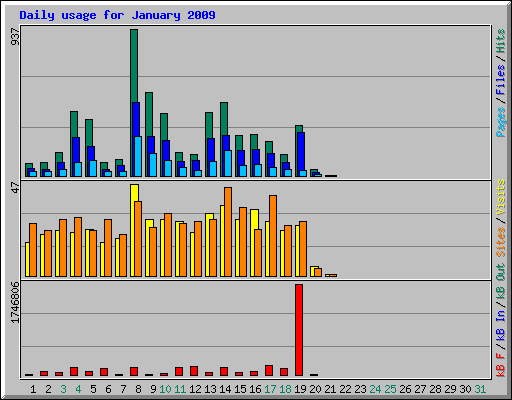Click the red kB F legend label

click(x=501, y=365)
